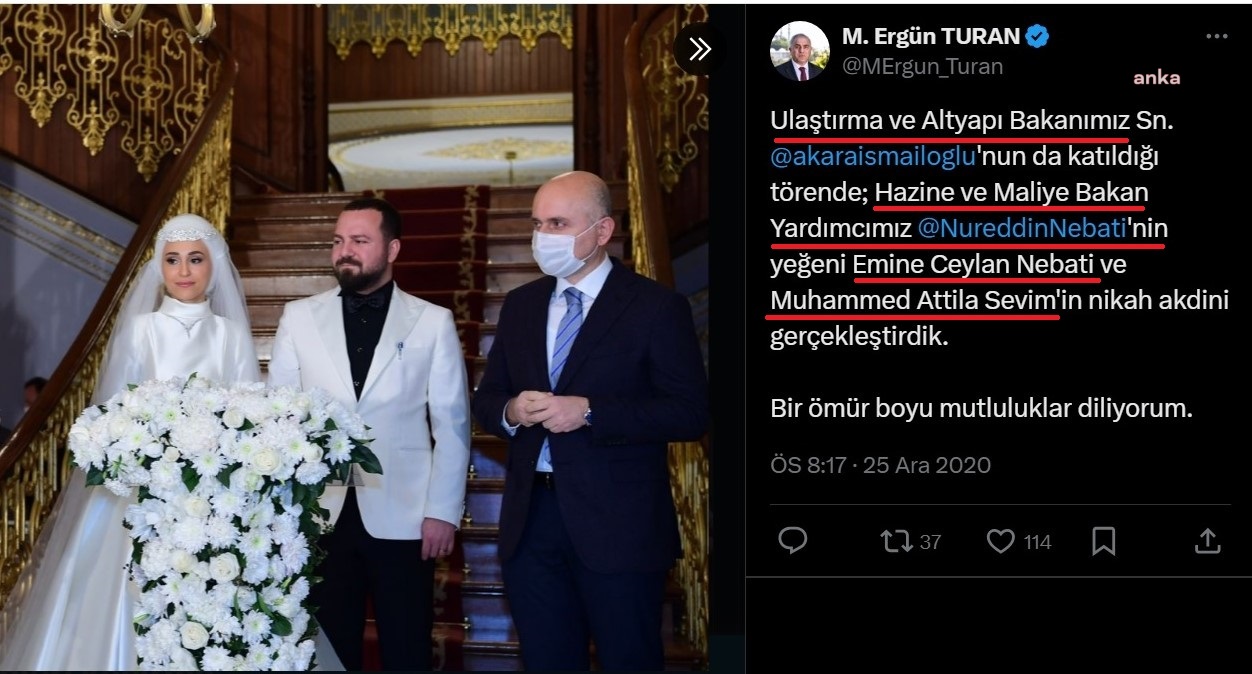Open the share upload arrow icon
1252x674 pixels.
(x=1208, y=541)
